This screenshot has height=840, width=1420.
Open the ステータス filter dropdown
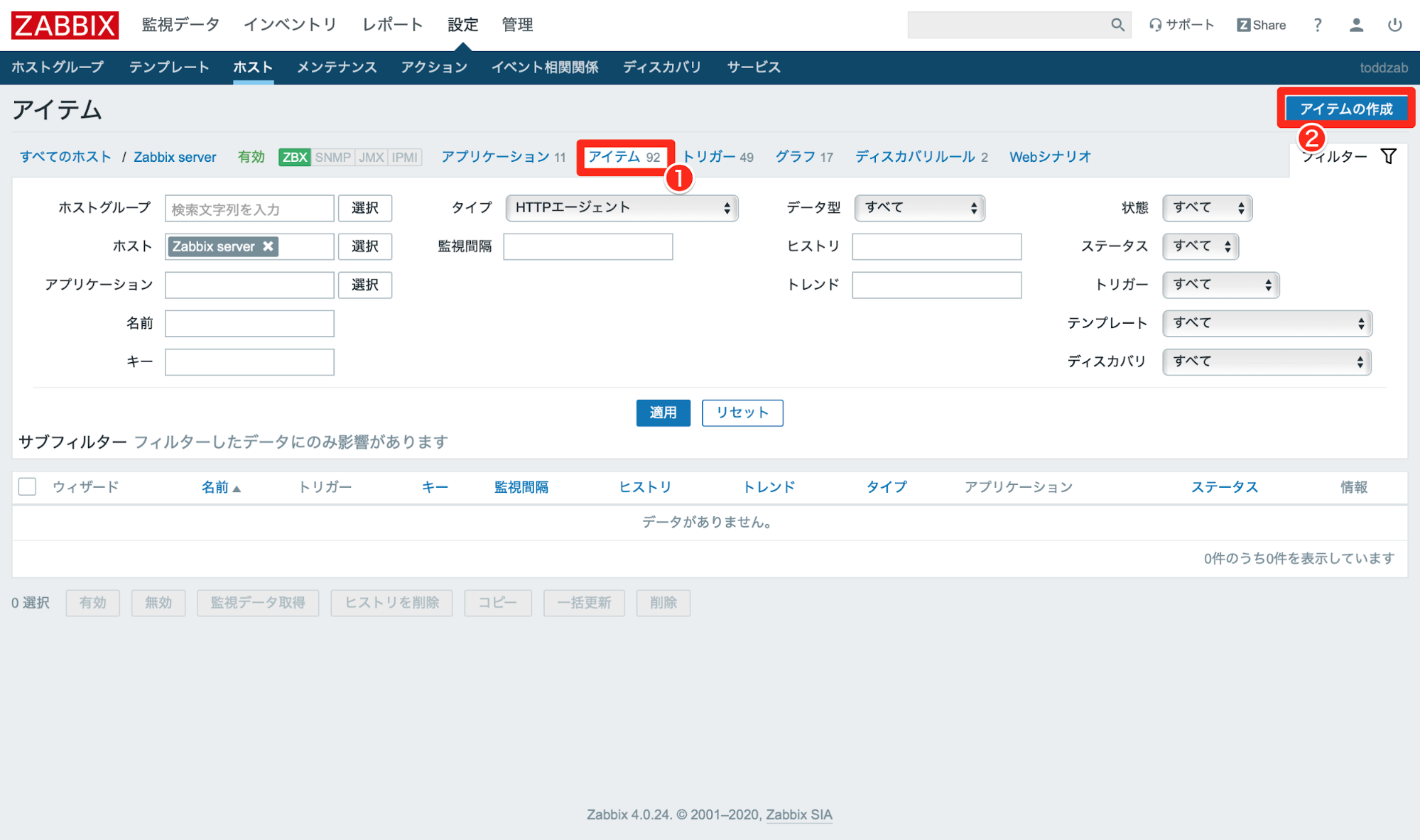(x=1201, y=246)
